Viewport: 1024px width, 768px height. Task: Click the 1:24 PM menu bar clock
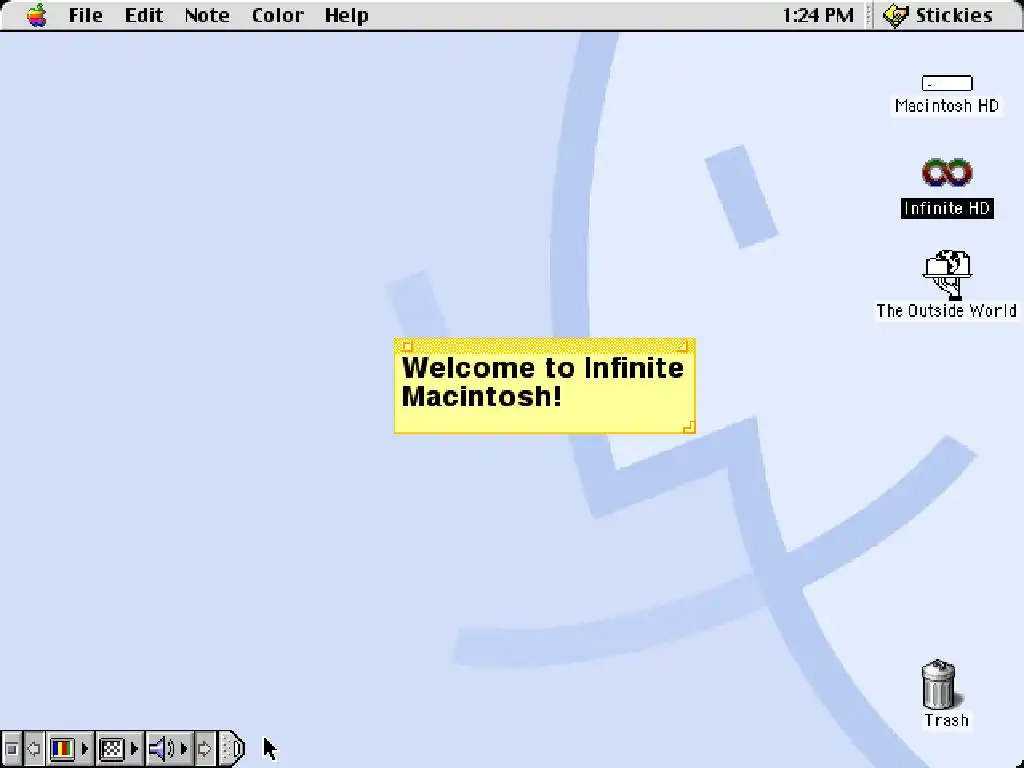click(818, 15)
